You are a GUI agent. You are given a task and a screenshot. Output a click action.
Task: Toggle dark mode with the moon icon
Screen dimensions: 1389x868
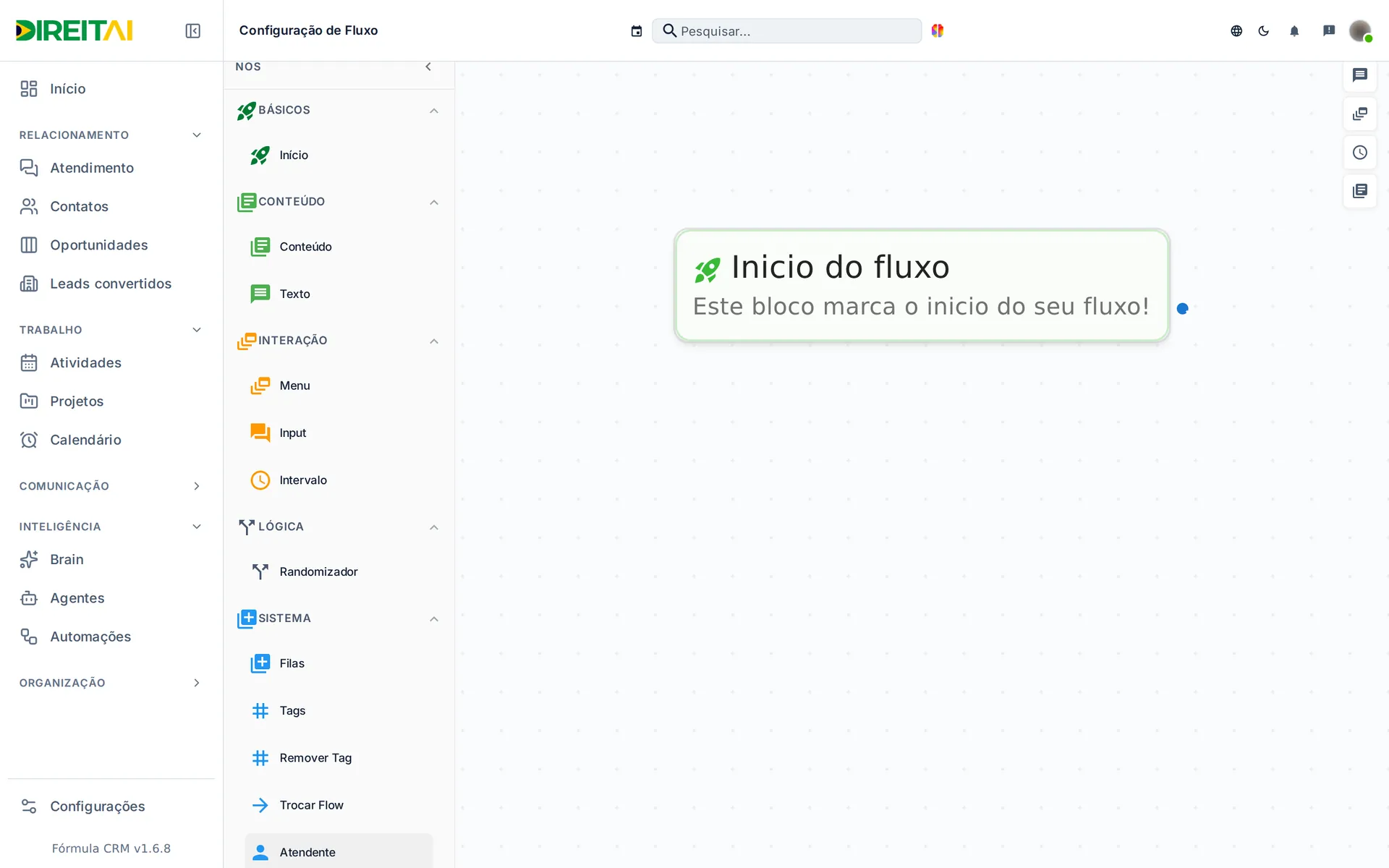(1264, 30)
